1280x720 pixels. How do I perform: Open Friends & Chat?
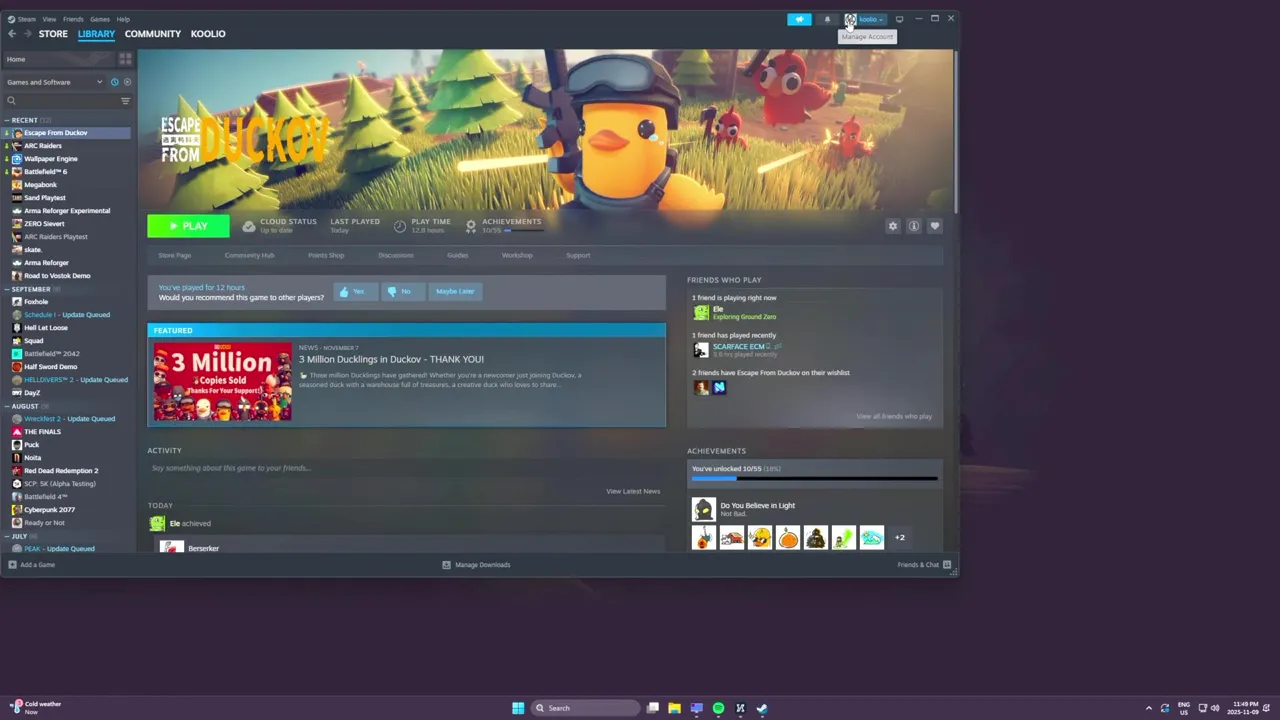pos(925,565)
